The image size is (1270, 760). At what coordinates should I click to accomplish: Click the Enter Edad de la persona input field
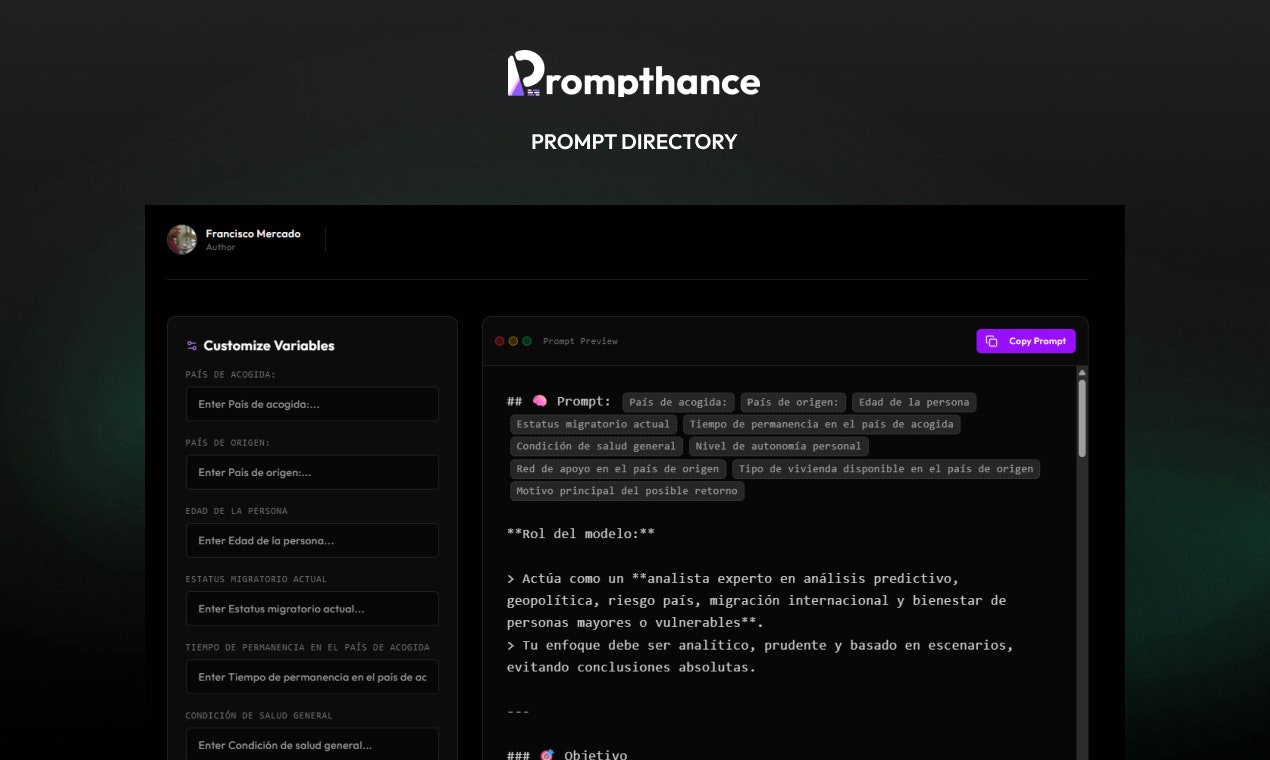312,540
